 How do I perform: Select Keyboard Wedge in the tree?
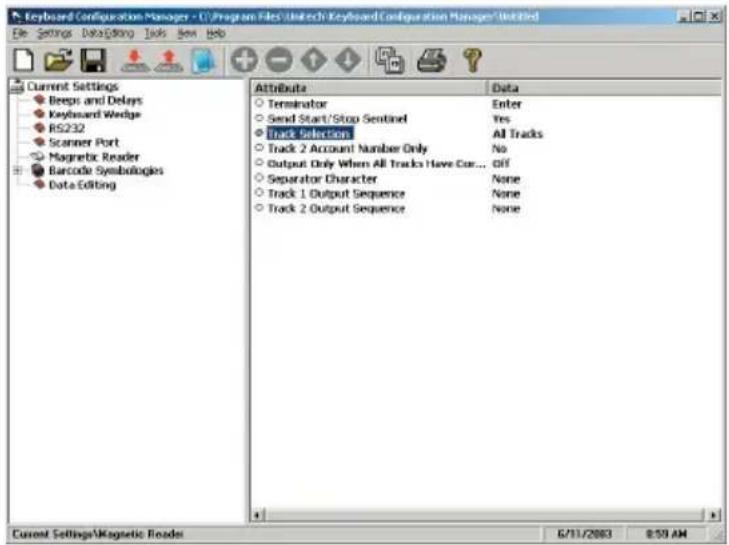pos(95,114)
